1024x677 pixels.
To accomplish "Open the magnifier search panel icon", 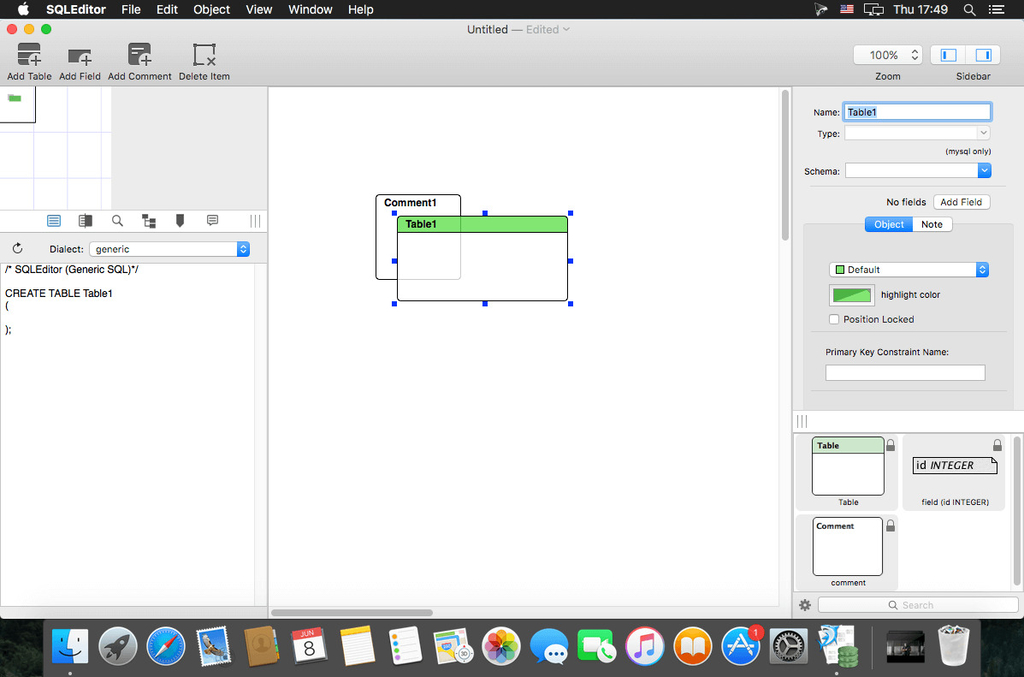I will click(117, 221).
